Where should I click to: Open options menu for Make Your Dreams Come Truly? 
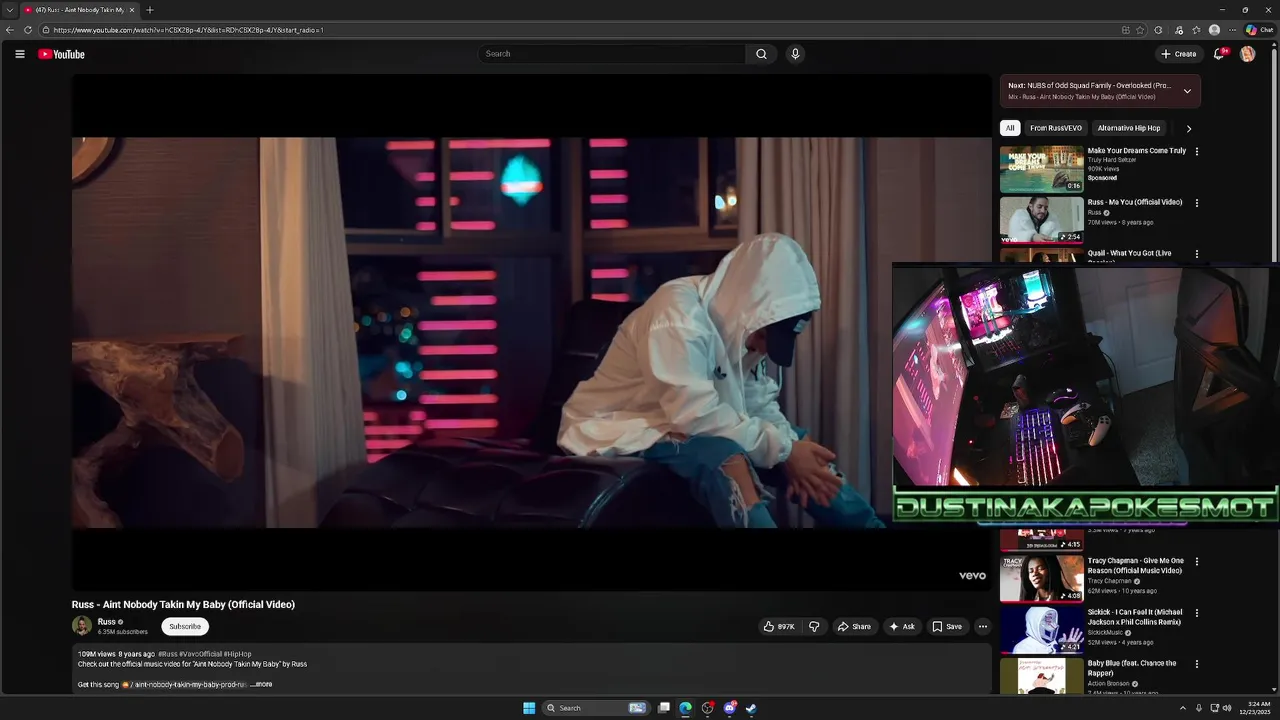[x=1197, y=152]
